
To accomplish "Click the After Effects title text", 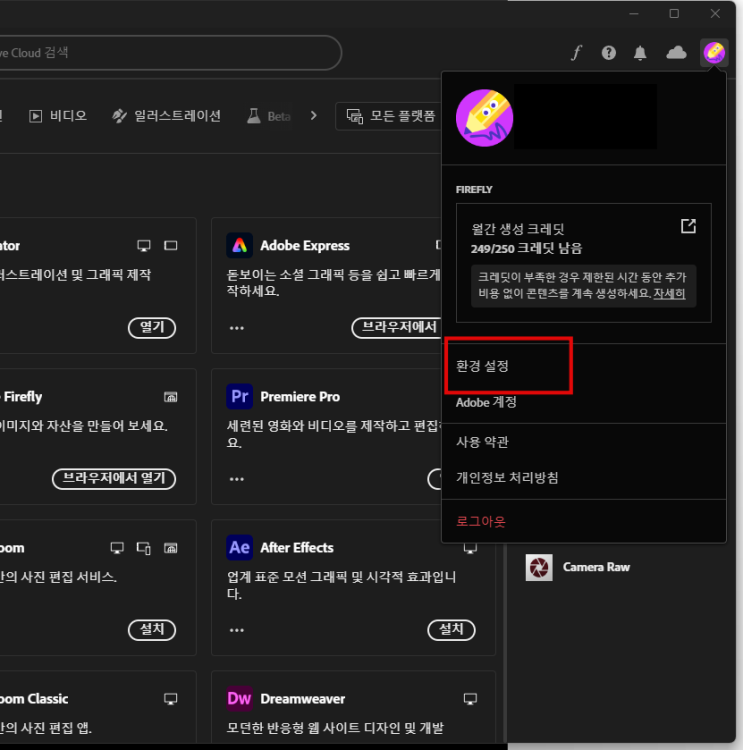I will [297, 548].
